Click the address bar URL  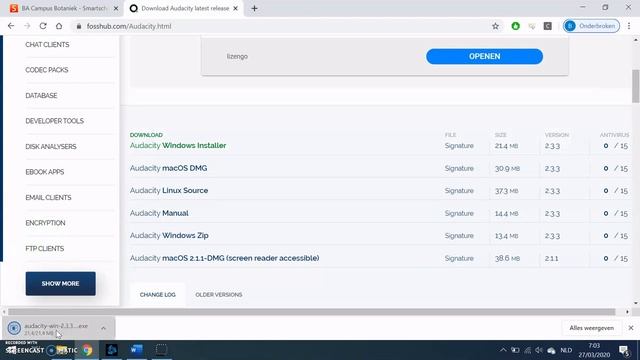[x=129, y=26]
